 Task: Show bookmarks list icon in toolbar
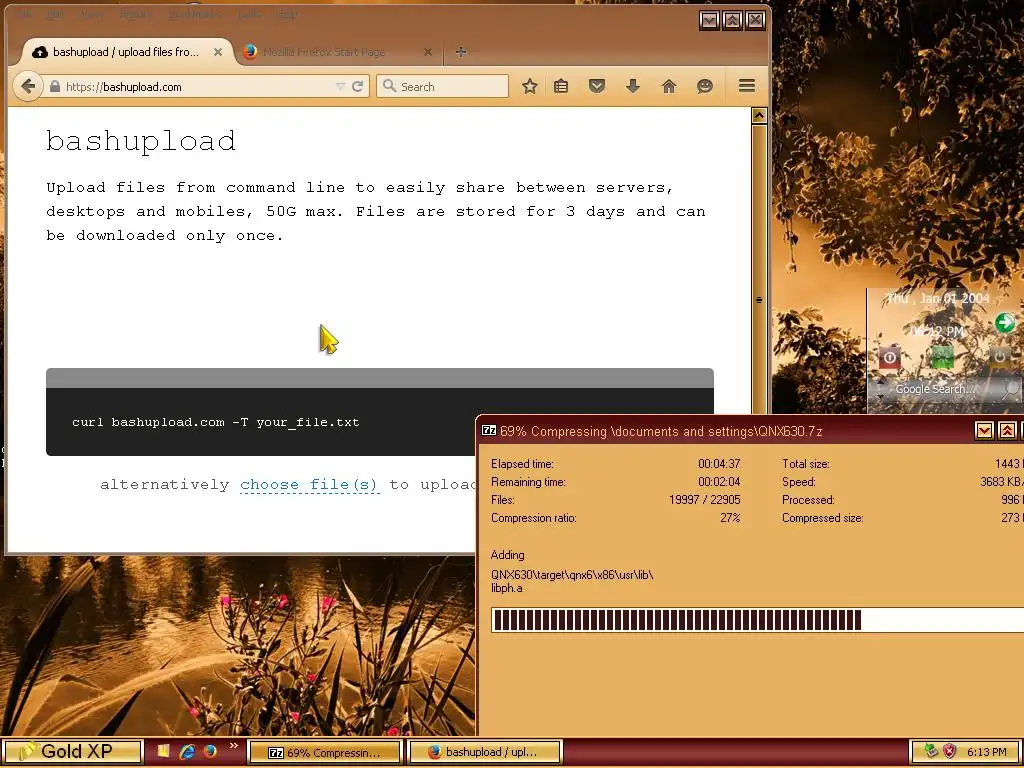coord(561,86)
